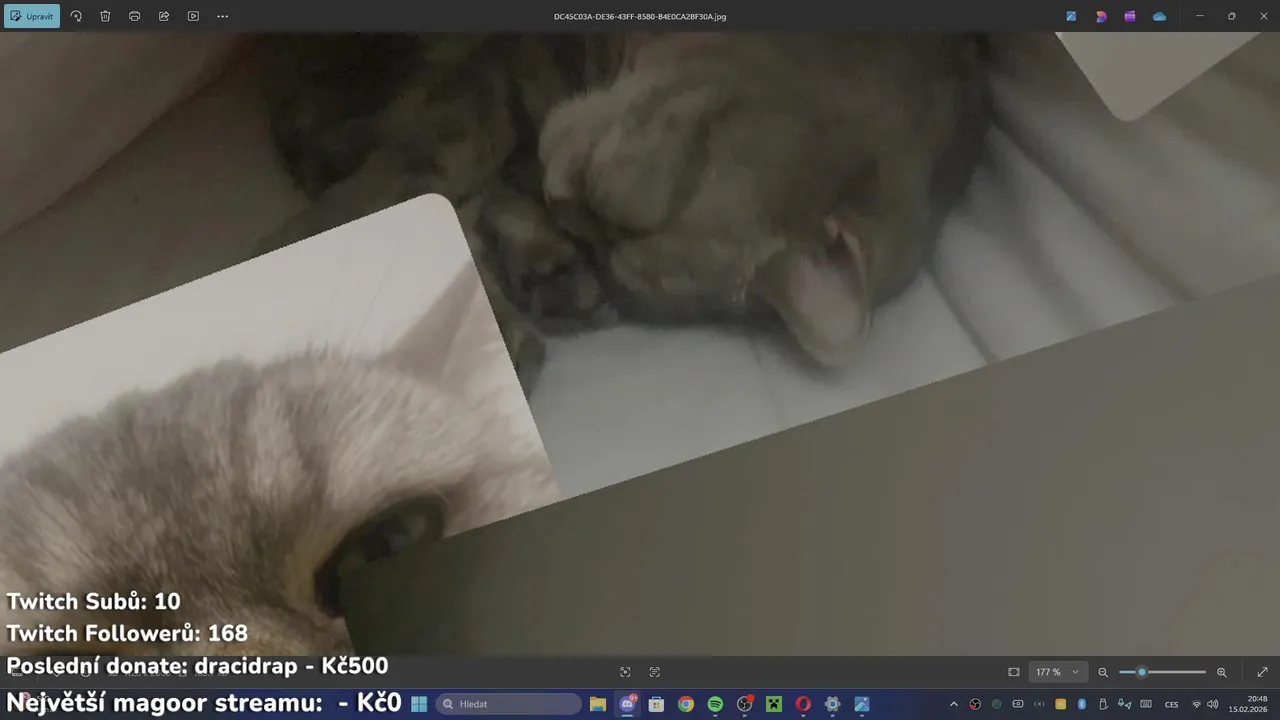
Task: Click the zoom out magnifier icon
Action: [1103, 672]
